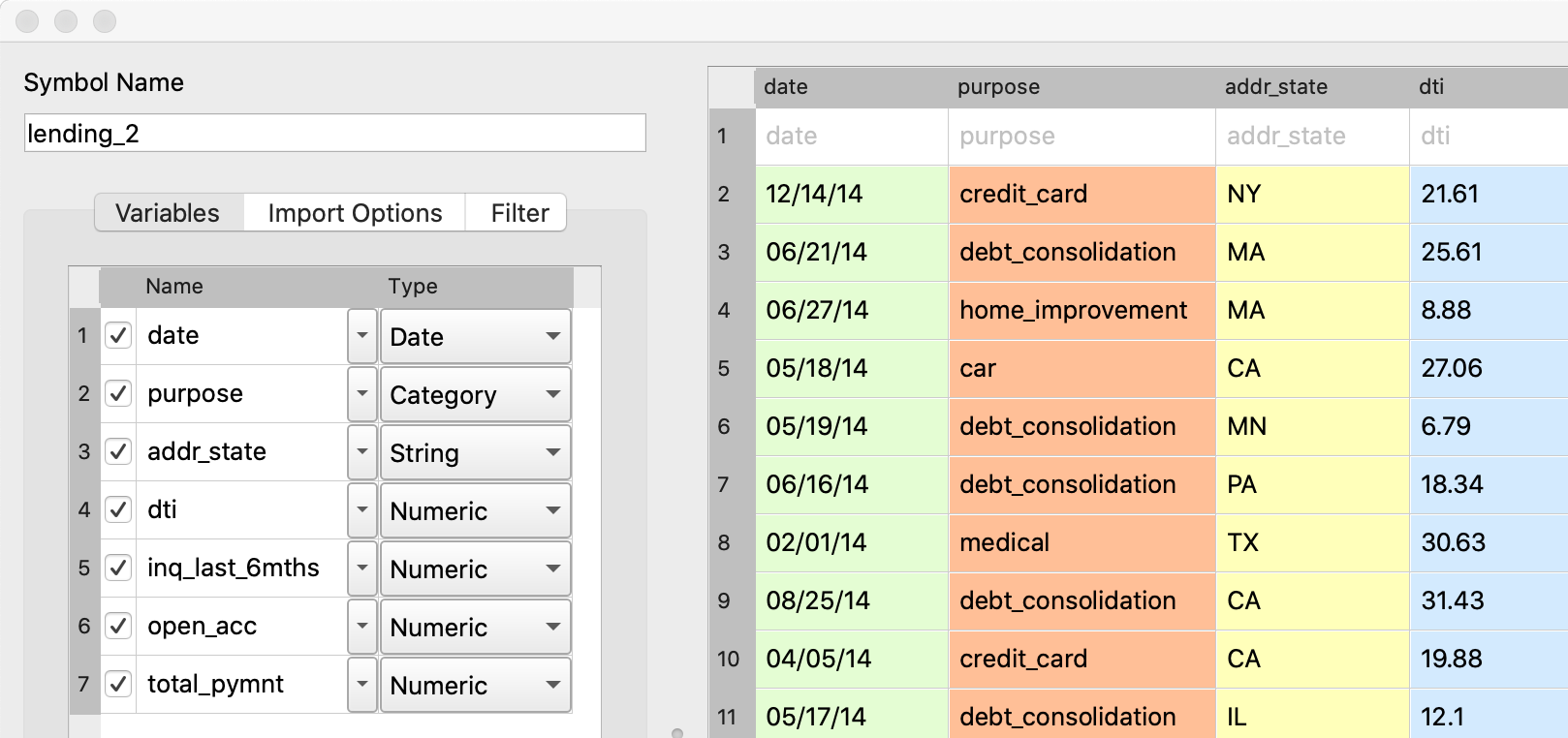
Task: Click the small arrow next to date name
Action: [x=362, y=336]
